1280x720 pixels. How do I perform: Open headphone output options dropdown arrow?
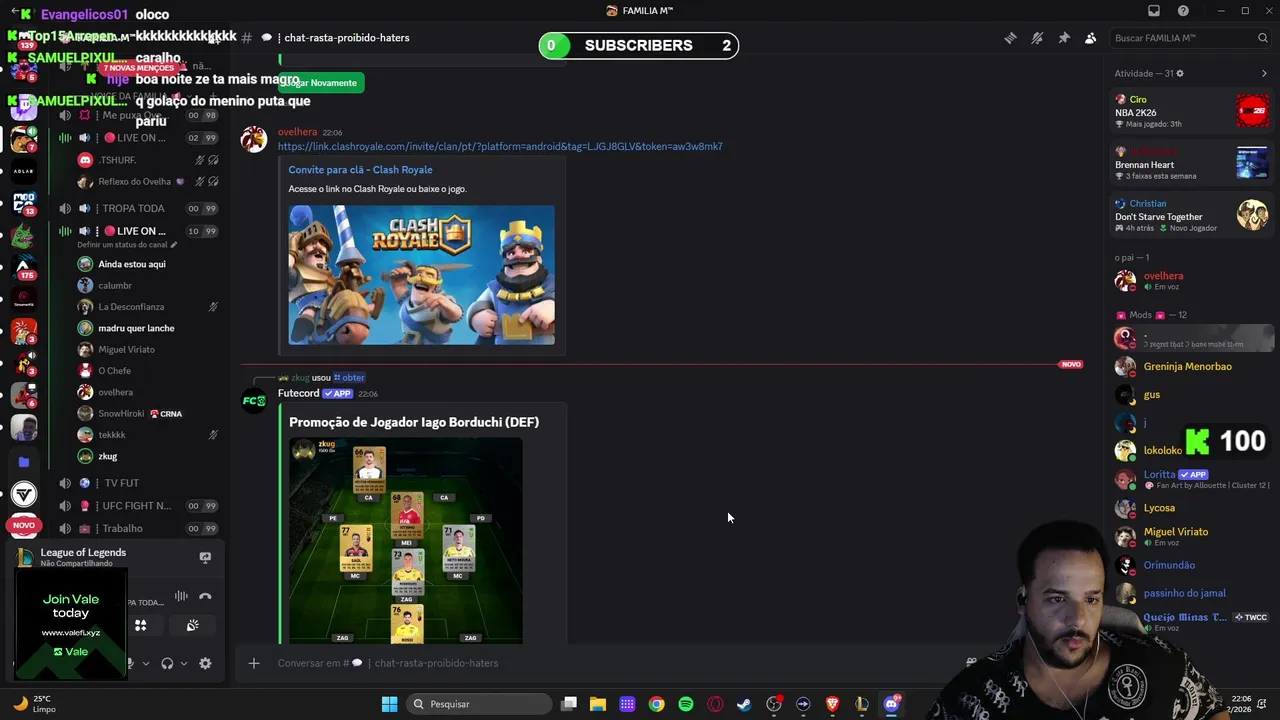[x=183, y=663]
